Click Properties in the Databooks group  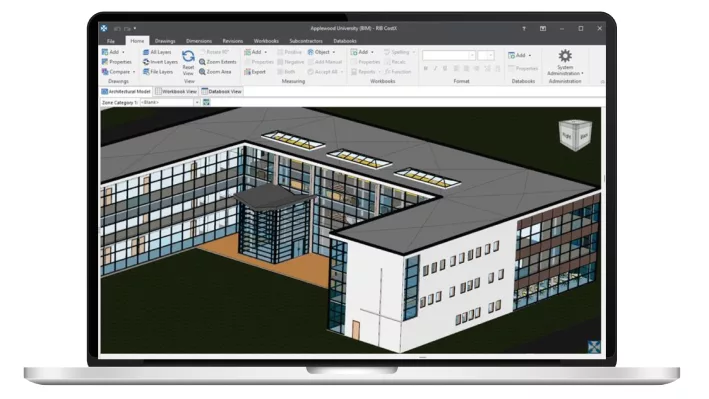523,68
